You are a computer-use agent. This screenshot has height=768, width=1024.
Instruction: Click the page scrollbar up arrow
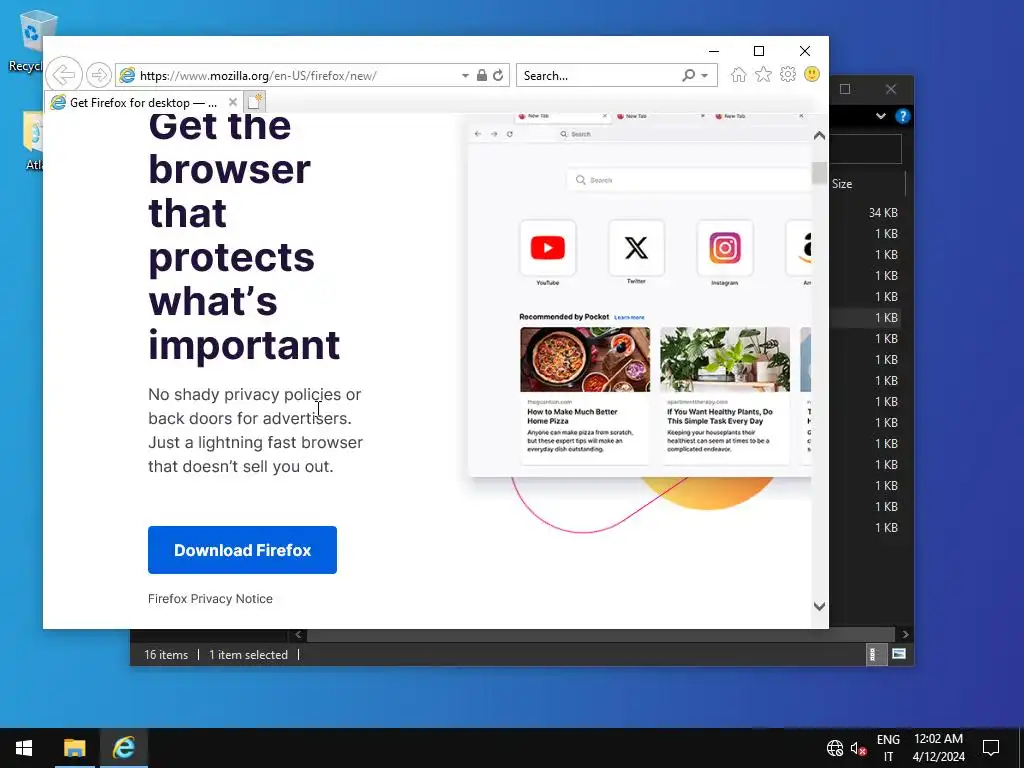coord(820,136)
